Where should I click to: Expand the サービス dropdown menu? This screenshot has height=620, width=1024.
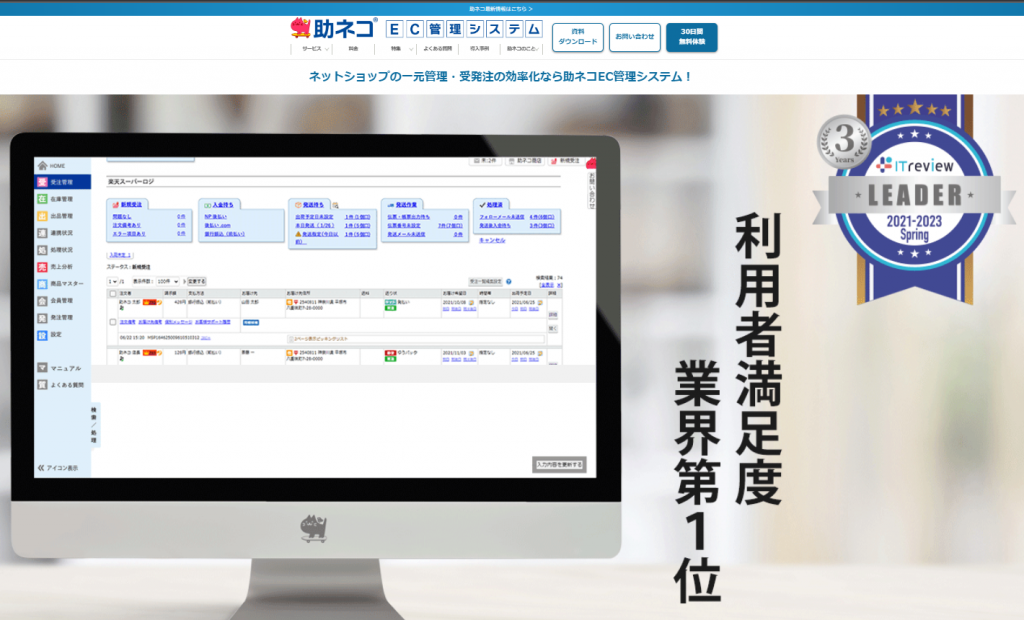pos(313,48)
